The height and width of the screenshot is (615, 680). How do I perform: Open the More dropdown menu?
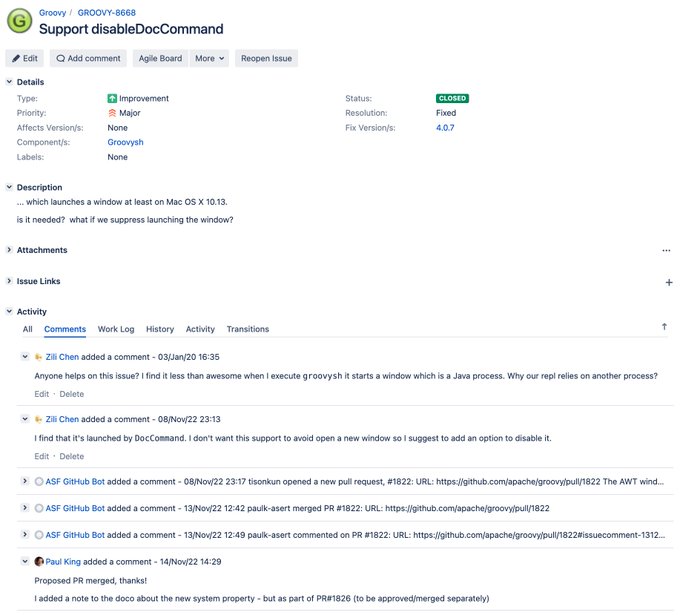point(209,59)
